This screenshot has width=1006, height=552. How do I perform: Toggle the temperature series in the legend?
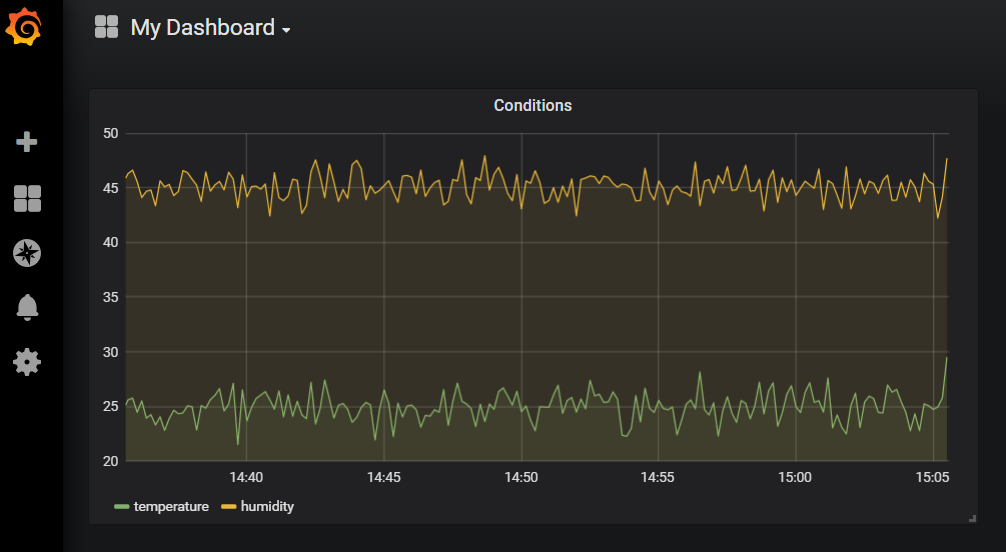pyautogui.click(x=171, y=507)
